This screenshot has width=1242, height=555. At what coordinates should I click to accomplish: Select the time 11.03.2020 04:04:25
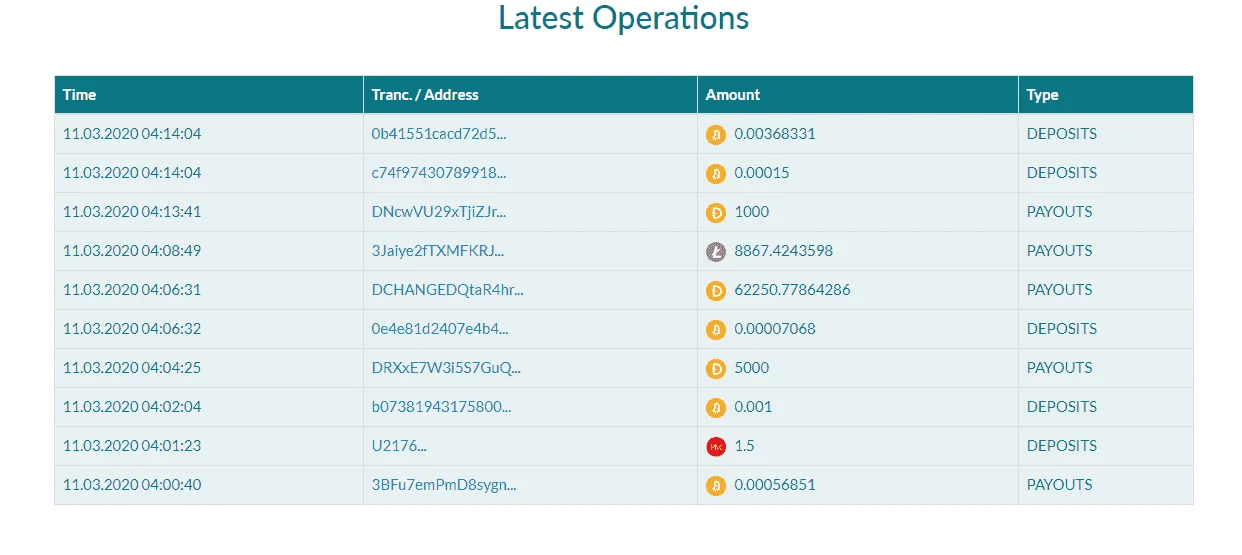click(x=132, y=368)
